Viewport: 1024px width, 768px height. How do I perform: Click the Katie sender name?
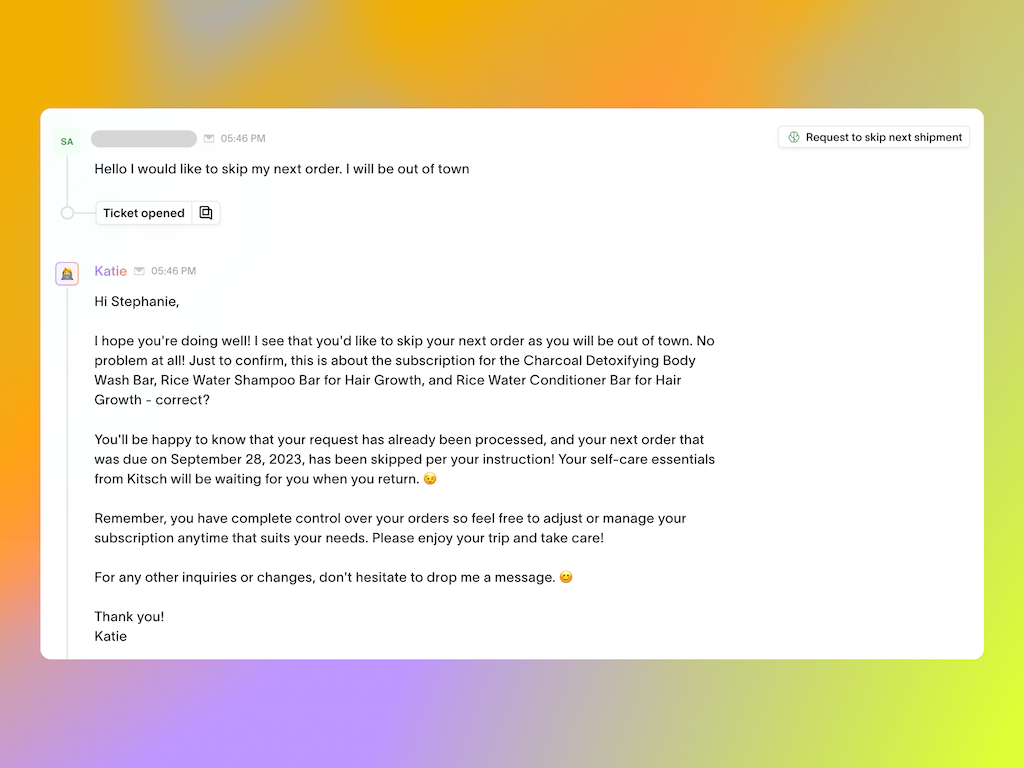coord(111,271)
